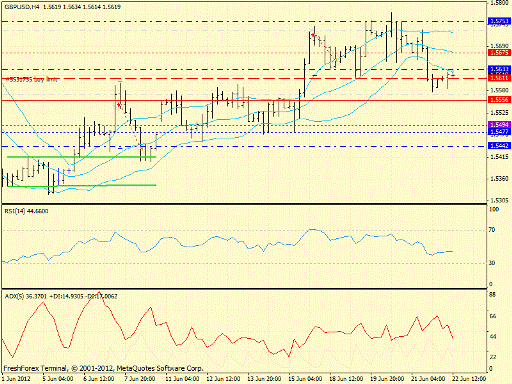Click the RSI 30 level label
The image size is (512, 384).
492,263
